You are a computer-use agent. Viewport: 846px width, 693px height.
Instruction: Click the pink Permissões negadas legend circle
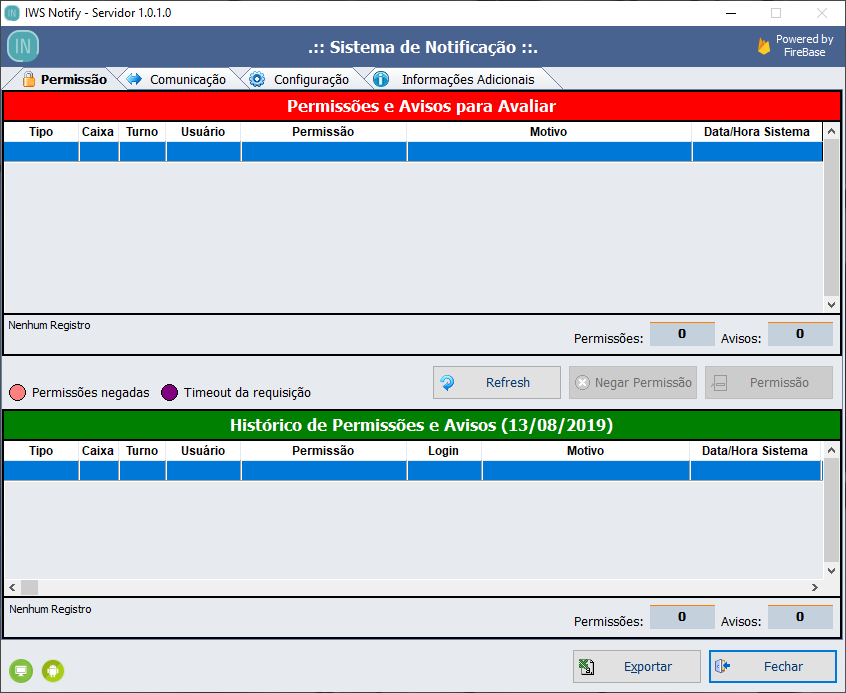[18, 392]
